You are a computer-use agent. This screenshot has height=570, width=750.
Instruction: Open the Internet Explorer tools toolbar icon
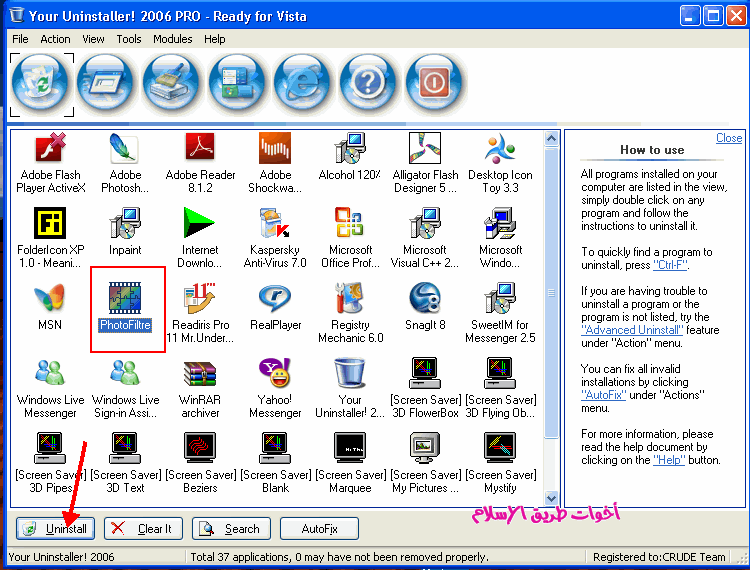click(x=303, y=84)
